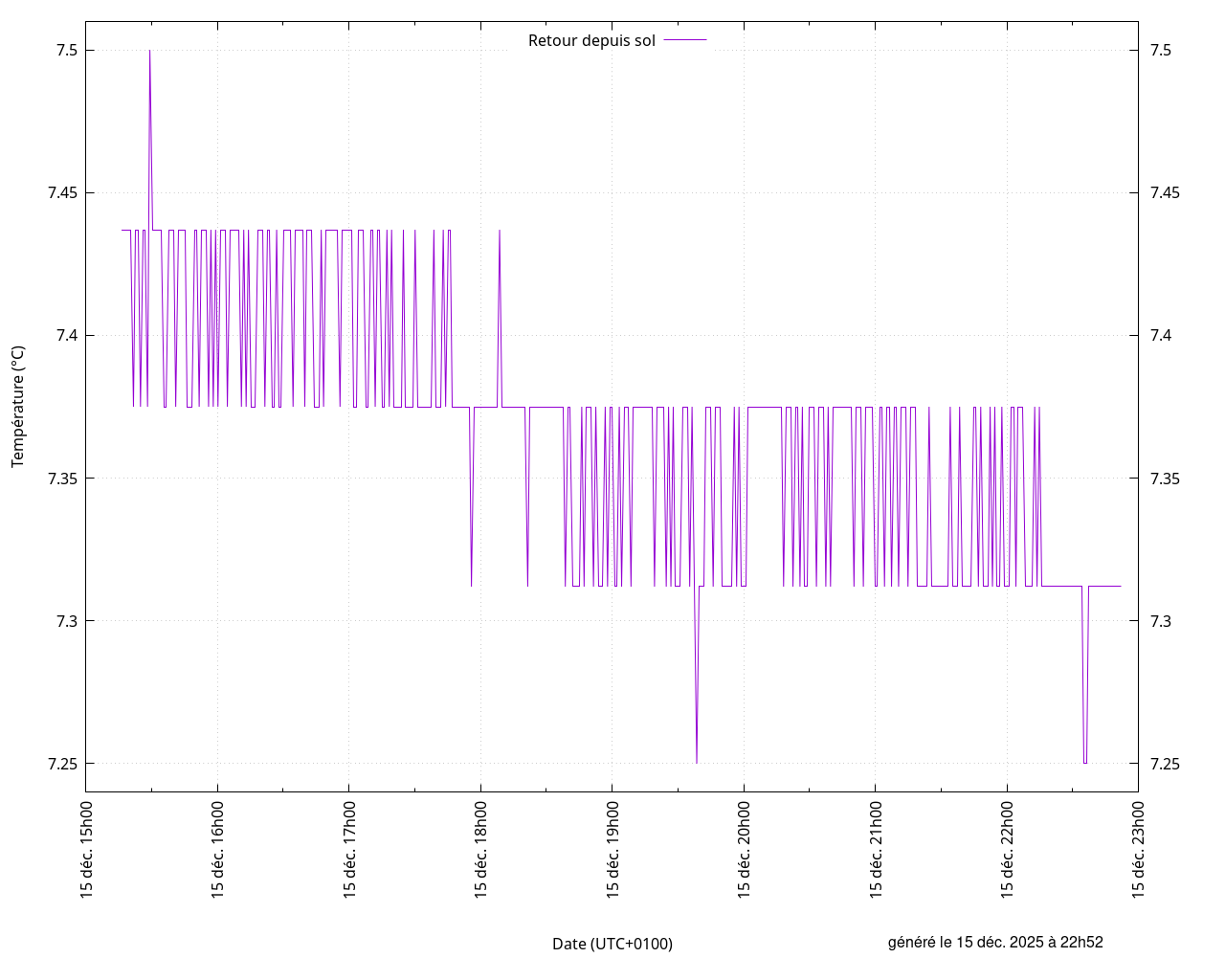1225x980 pixels.
Task: Select the 7.3 label on right axis
Action: (x=1160, y=621)
